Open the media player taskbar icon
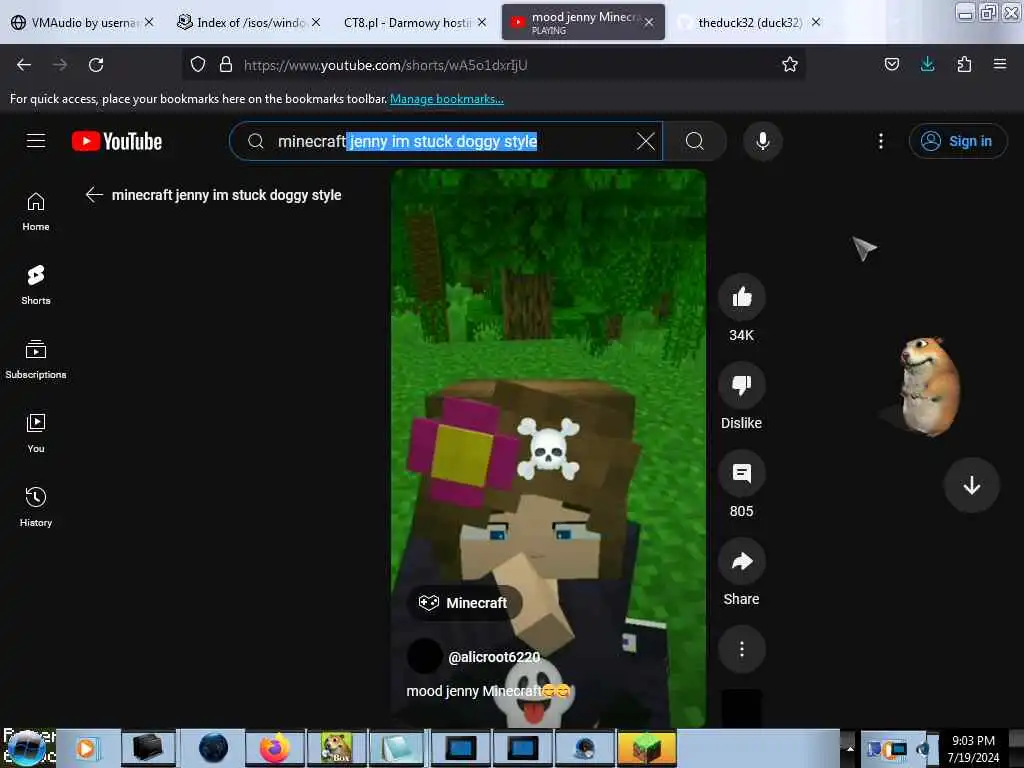This screenshot has width=1024, height=768. 87,748
